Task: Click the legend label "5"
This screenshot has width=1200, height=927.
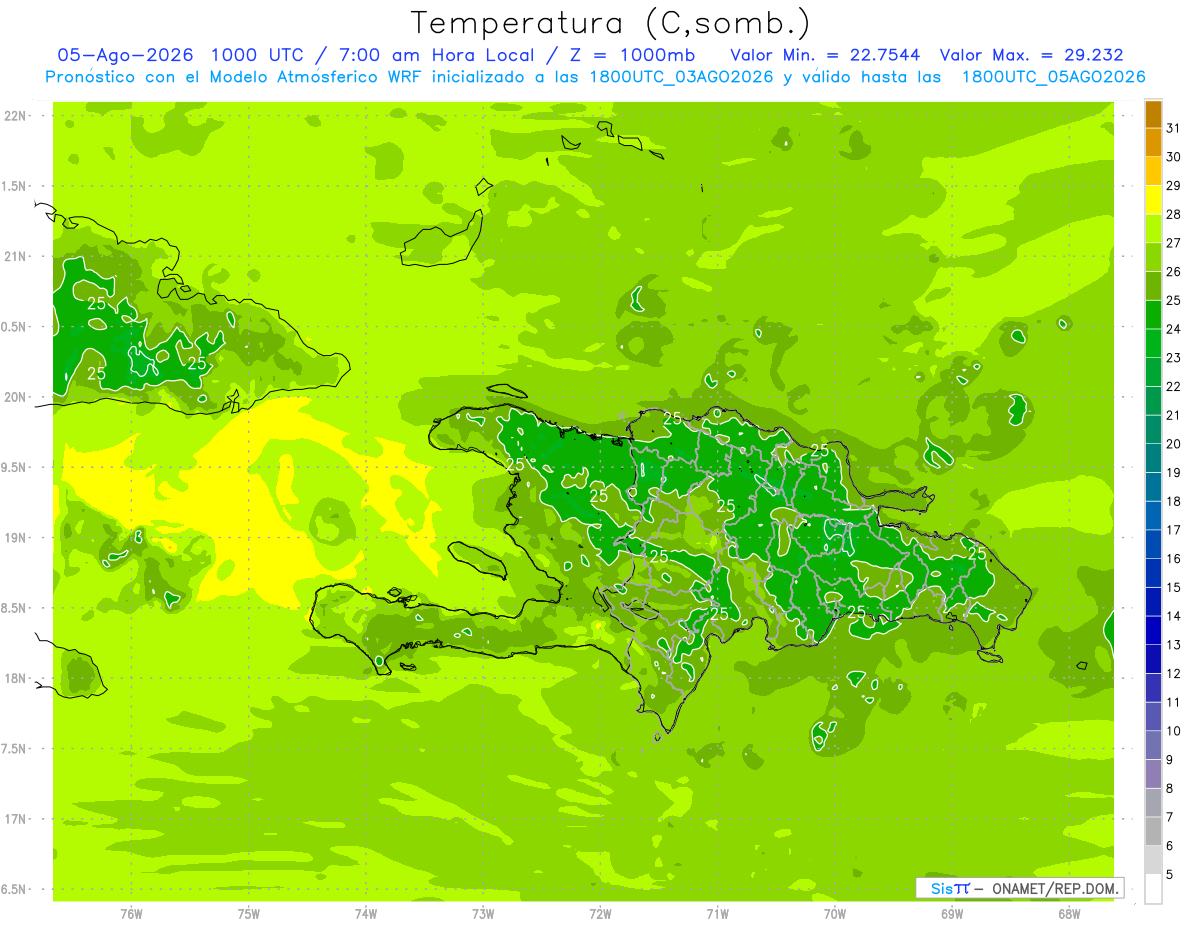Action: (x=1170, y=875)
